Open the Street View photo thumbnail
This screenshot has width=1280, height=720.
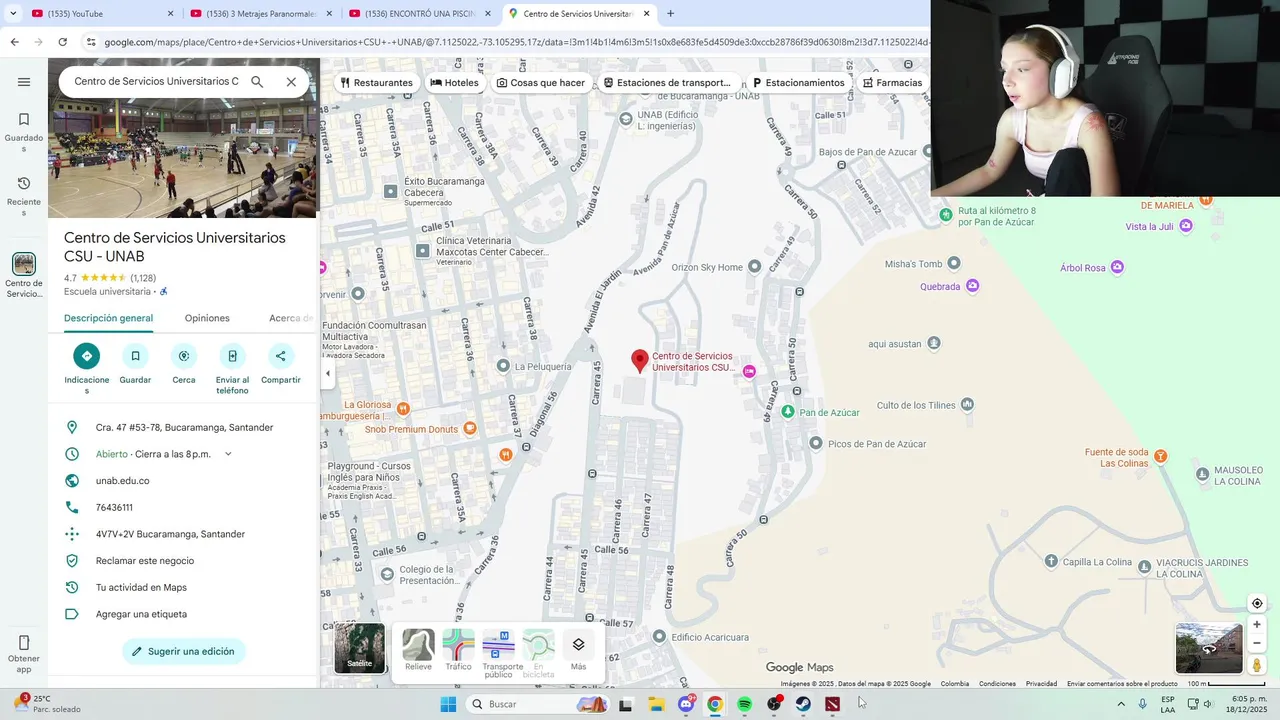pos(1208,648)
